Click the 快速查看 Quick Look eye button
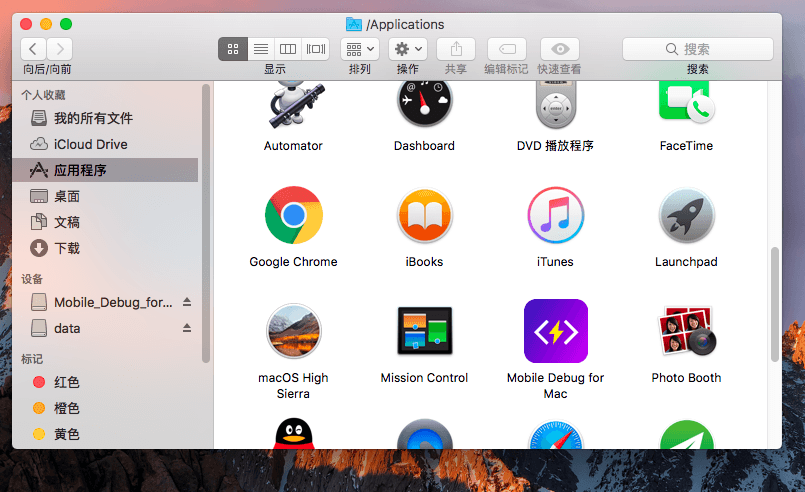The width and height of the screenshot is (805, 492). pyautogui.click(x=560, y=49)
